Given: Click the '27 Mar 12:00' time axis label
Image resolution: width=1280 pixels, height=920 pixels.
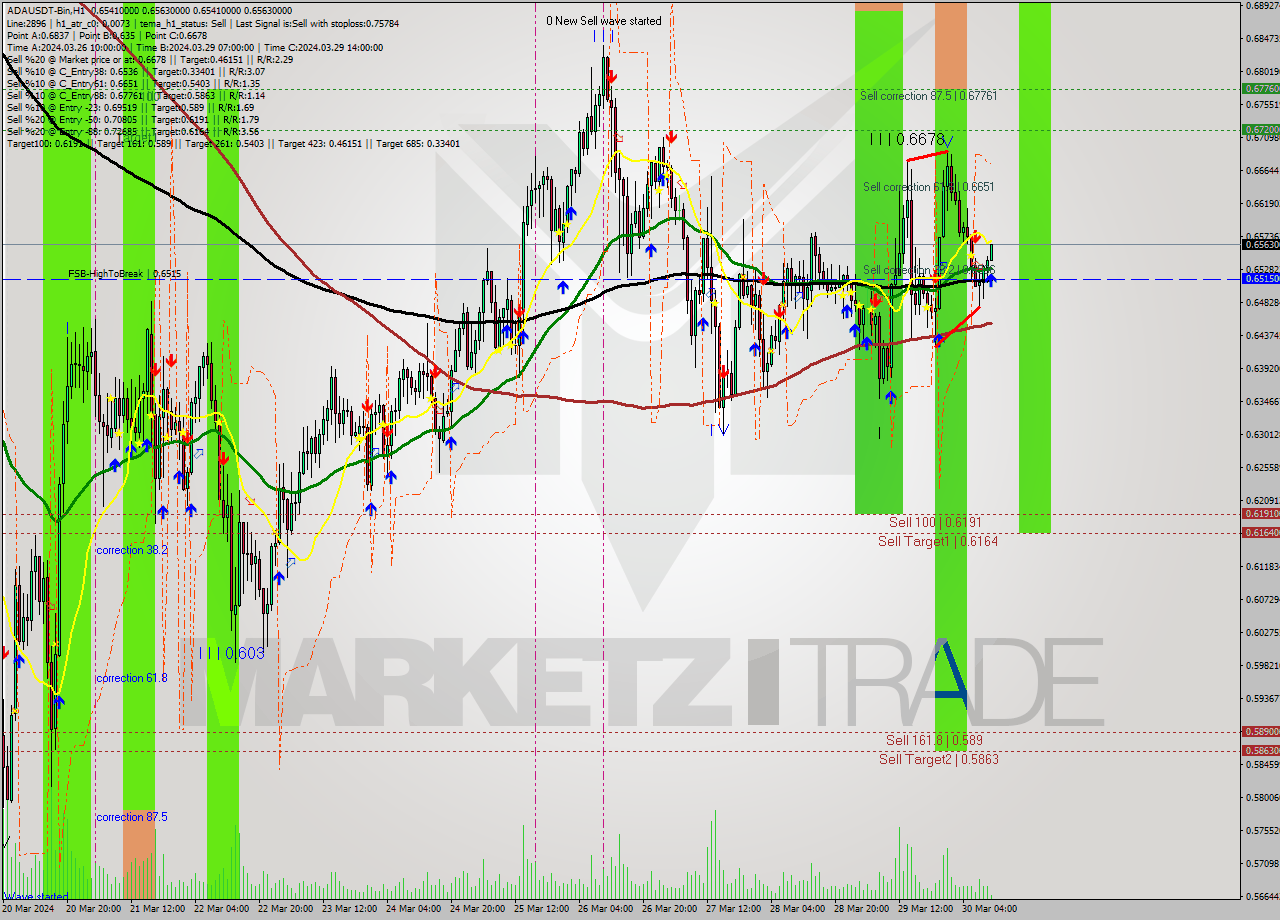Looking at the screenshot, I should [733, 909].
